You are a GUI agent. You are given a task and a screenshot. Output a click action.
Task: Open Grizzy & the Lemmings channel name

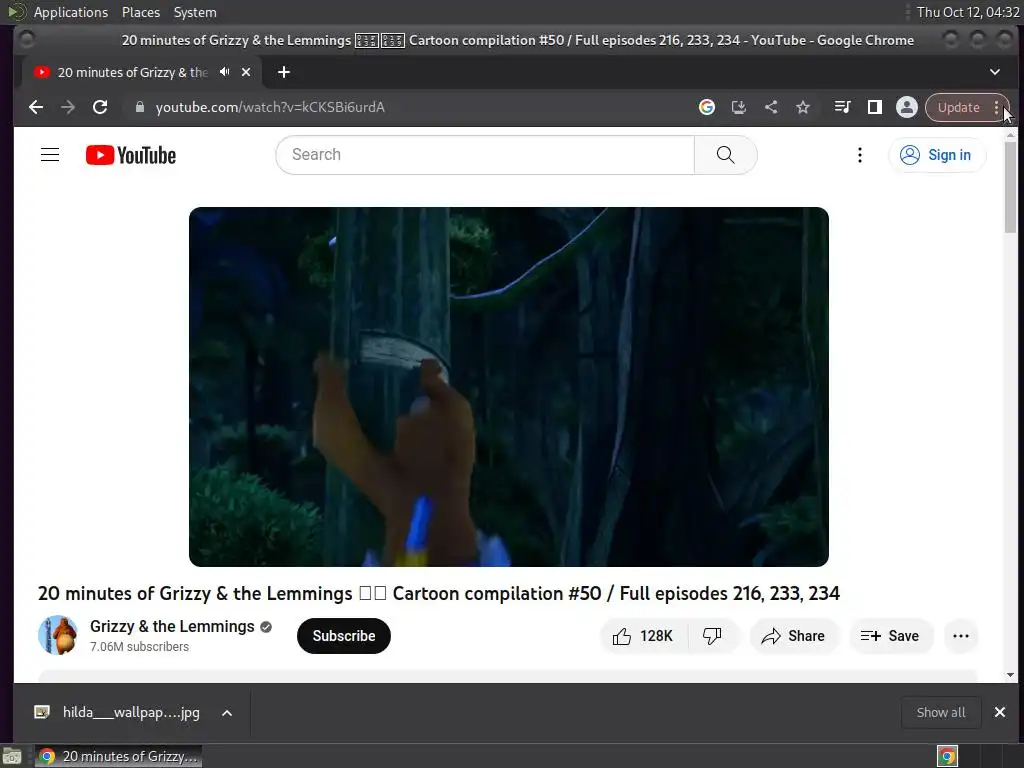click(172, 626)
